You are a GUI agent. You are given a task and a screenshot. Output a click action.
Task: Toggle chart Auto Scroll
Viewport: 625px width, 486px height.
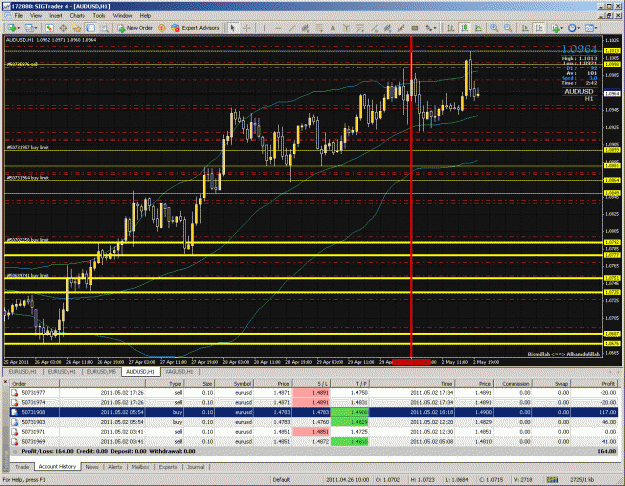(525, 28)
